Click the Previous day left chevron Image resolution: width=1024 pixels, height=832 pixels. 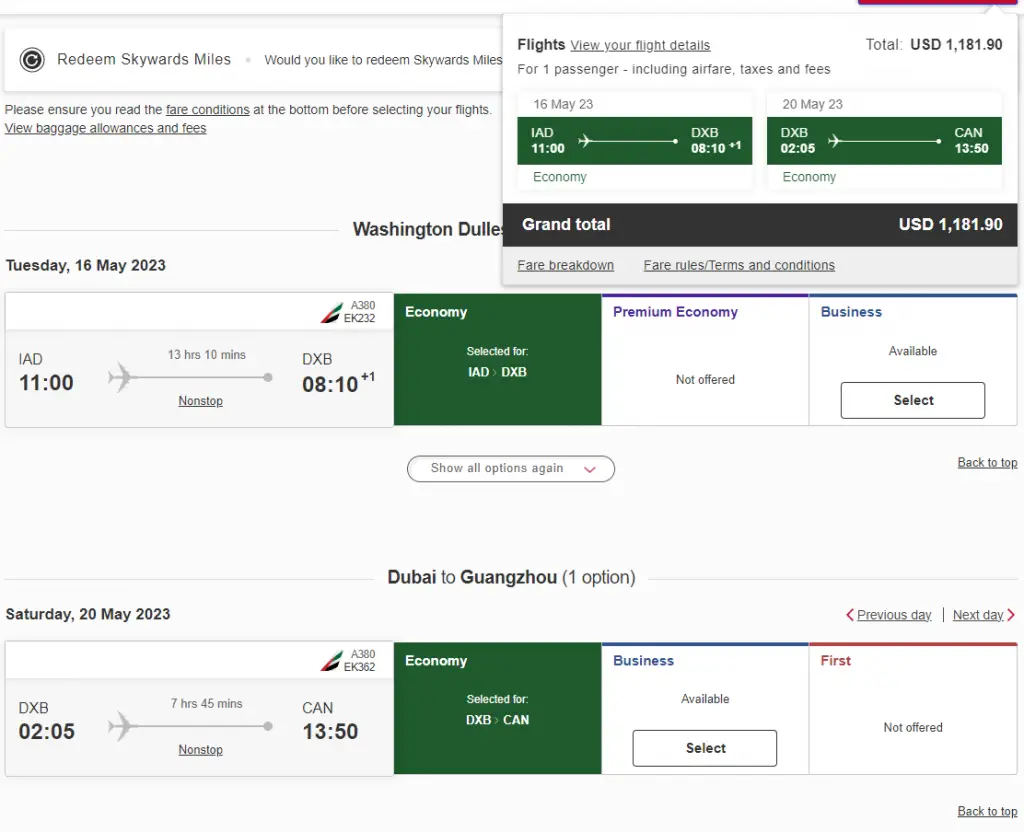pyautogui.click(x=850, y=615)
